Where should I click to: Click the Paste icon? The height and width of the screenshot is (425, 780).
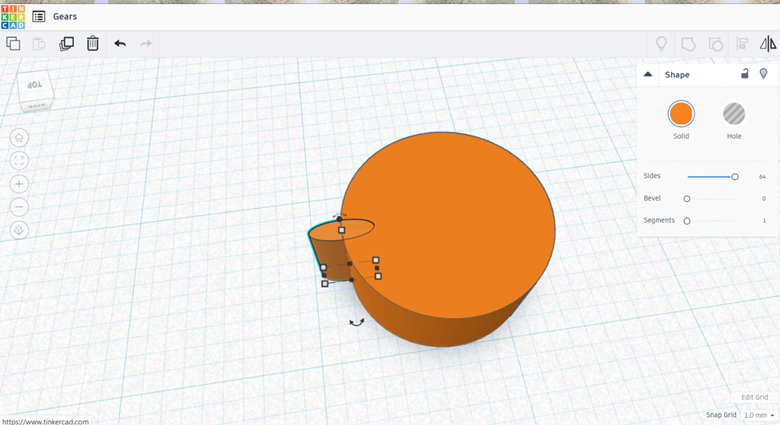39,44
